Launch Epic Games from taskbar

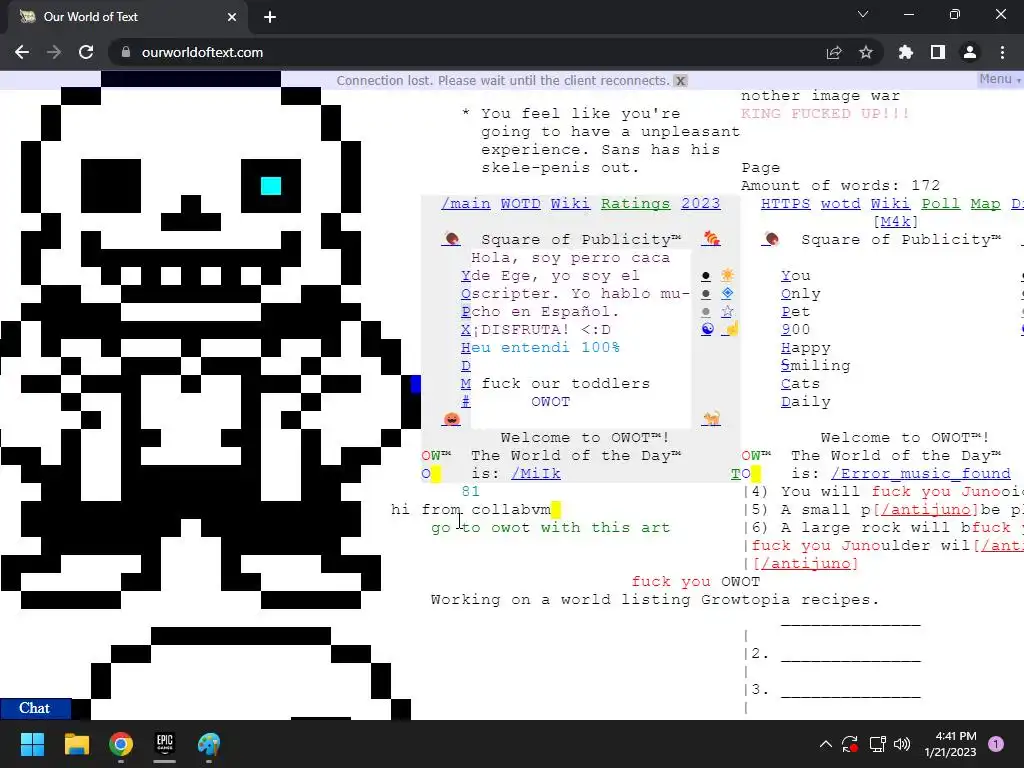pyautogui.click(x=165, y=744)
